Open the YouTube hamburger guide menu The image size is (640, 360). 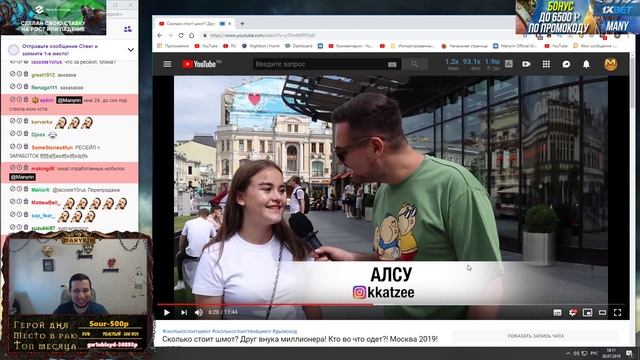pyautogui.click(x=167, y=64)
